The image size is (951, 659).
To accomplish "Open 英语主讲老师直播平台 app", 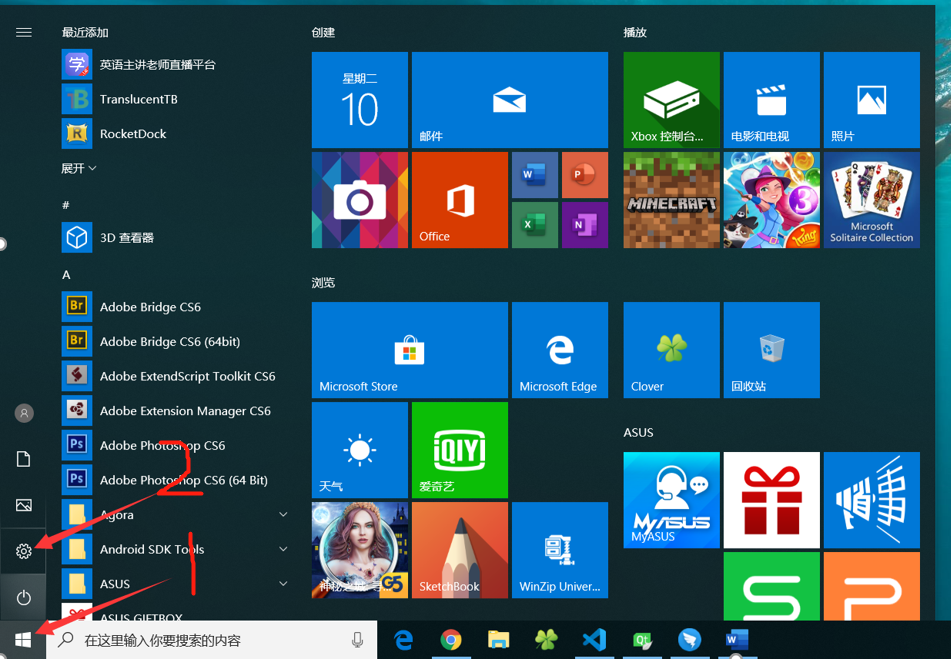I will tap(175, 64).
